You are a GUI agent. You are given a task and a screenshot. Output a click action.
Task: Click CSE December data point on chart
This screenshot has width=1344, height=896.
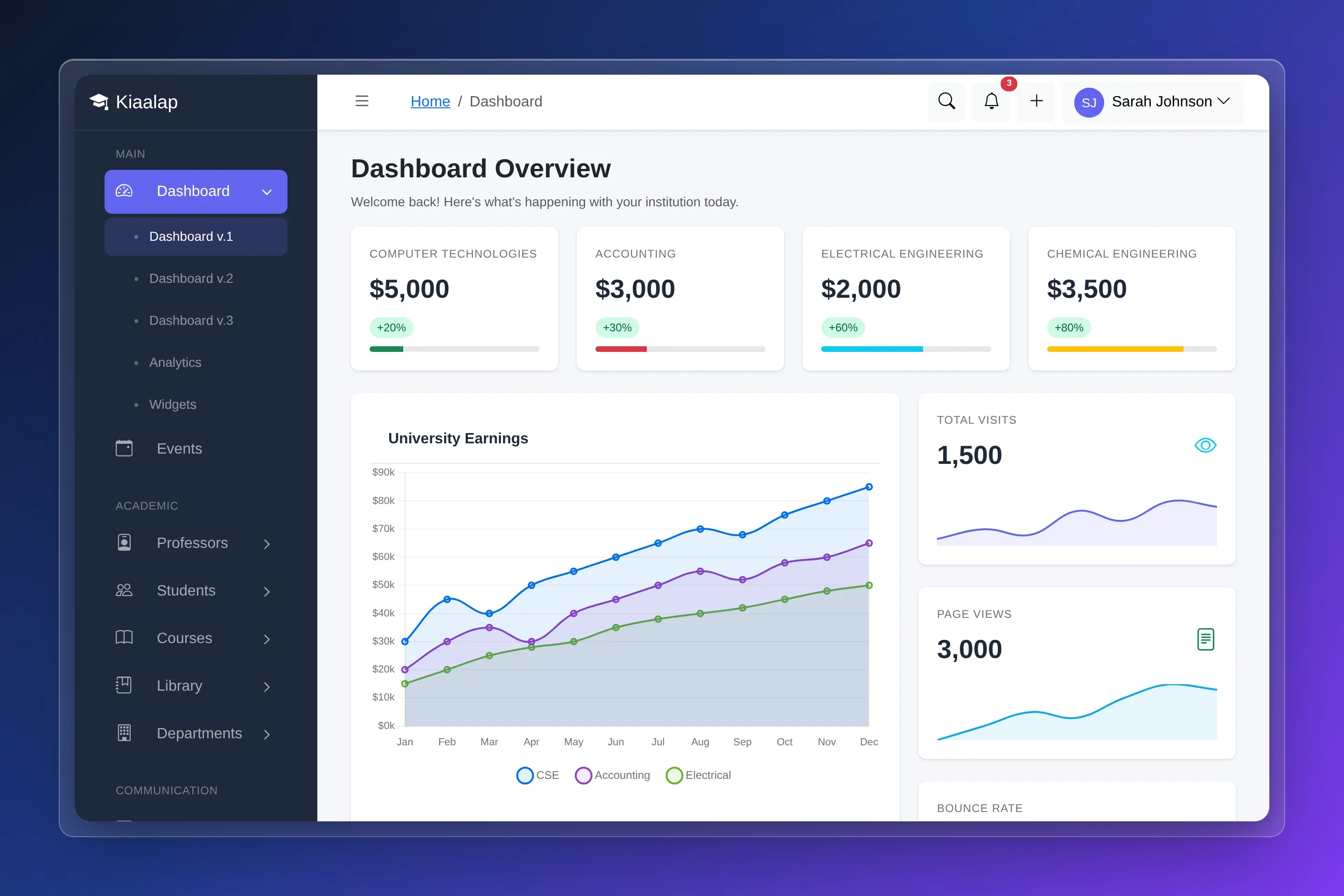(x=868, y=487)
